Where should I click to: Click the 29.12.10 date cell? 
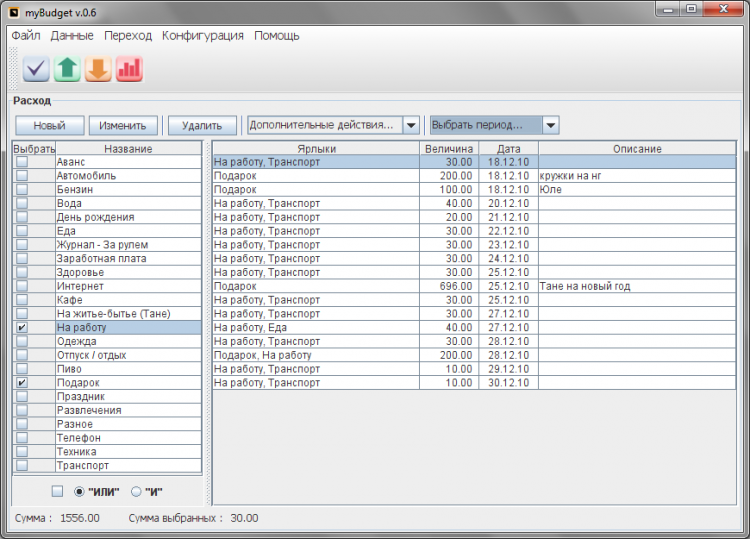(508, 369)
